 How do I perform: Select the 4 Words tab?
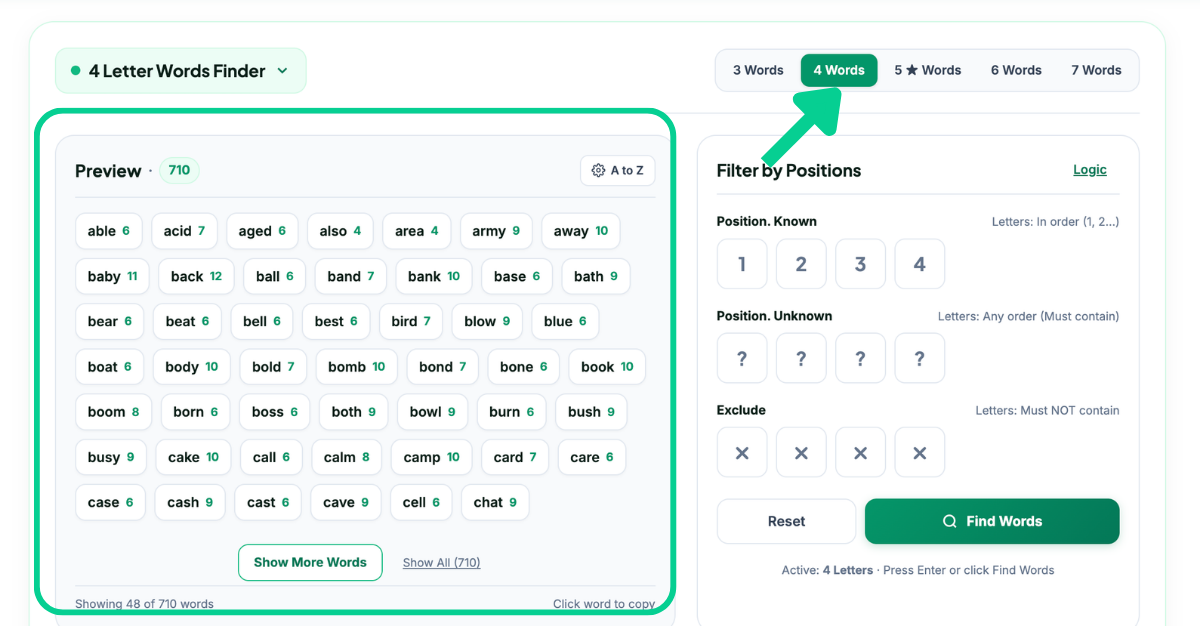(839, 70)
